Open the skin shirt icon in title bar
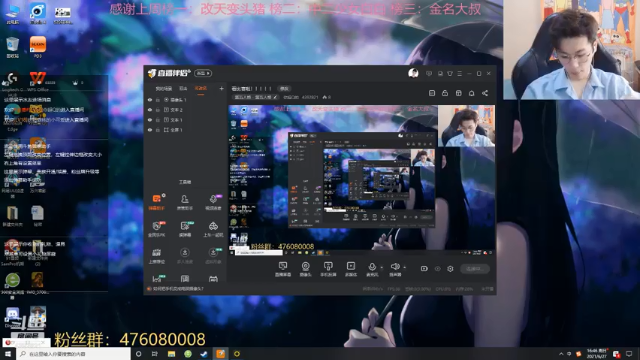Viewport: 640px width, 360px height. click(450, 73)
